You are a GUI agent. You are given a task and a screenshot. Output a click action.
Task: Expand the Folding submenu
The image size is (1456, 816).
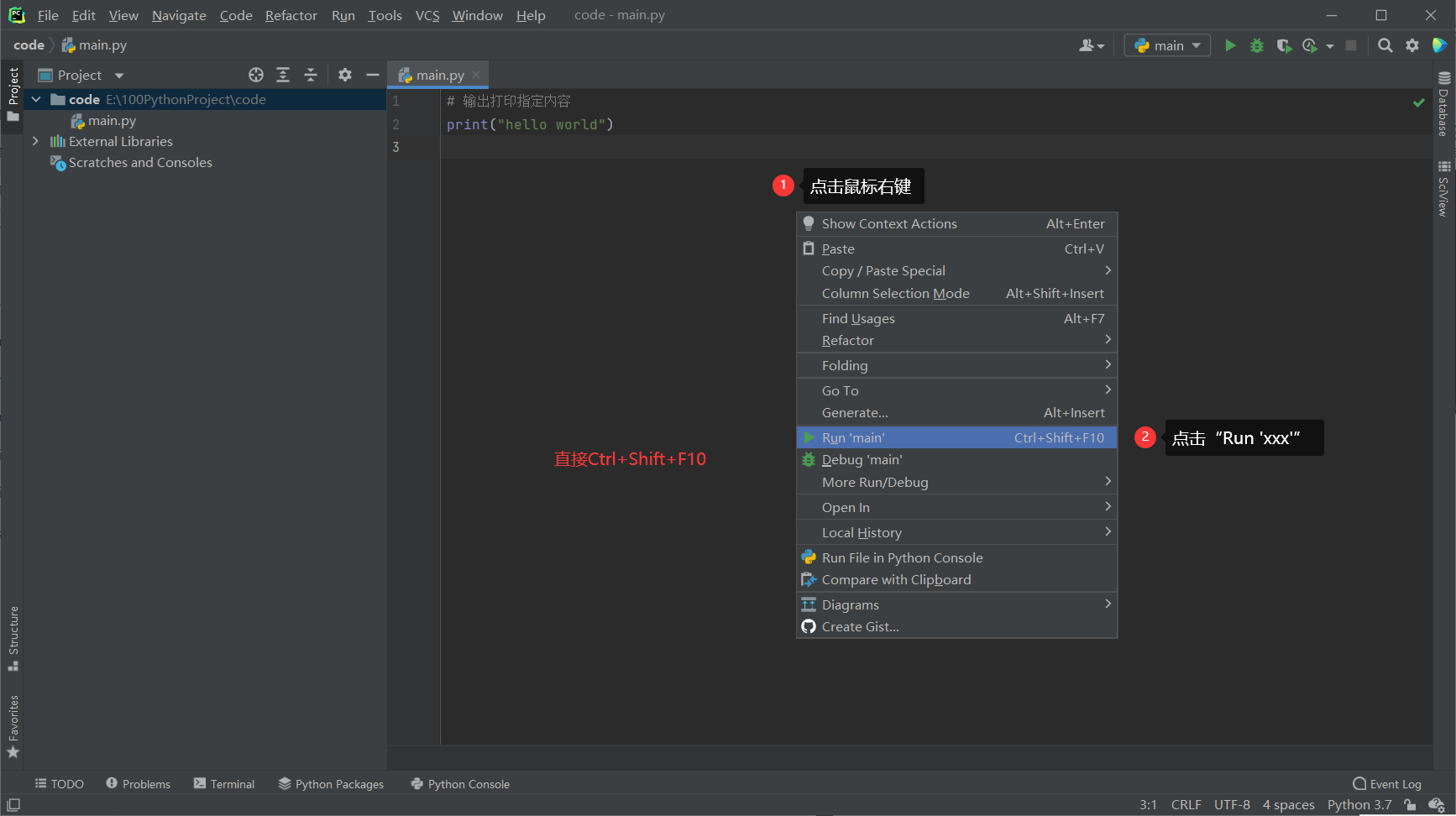(956, 365)
